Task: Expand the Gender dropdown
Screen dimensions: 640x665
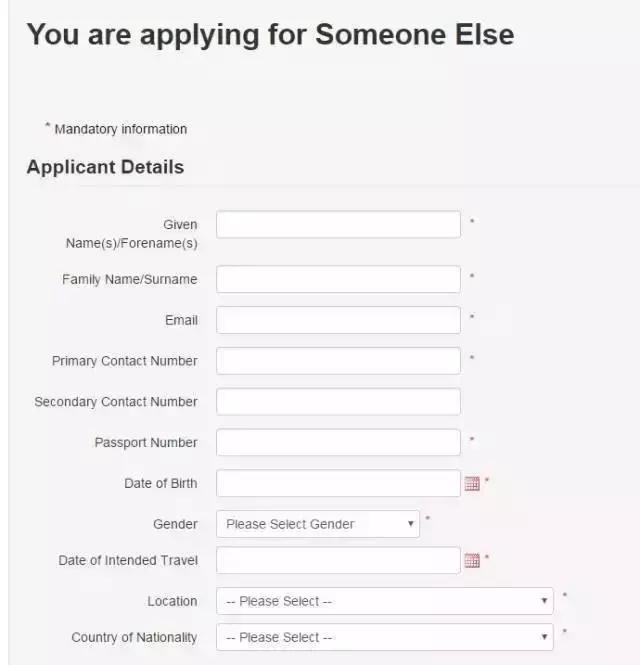Action: 318,524
